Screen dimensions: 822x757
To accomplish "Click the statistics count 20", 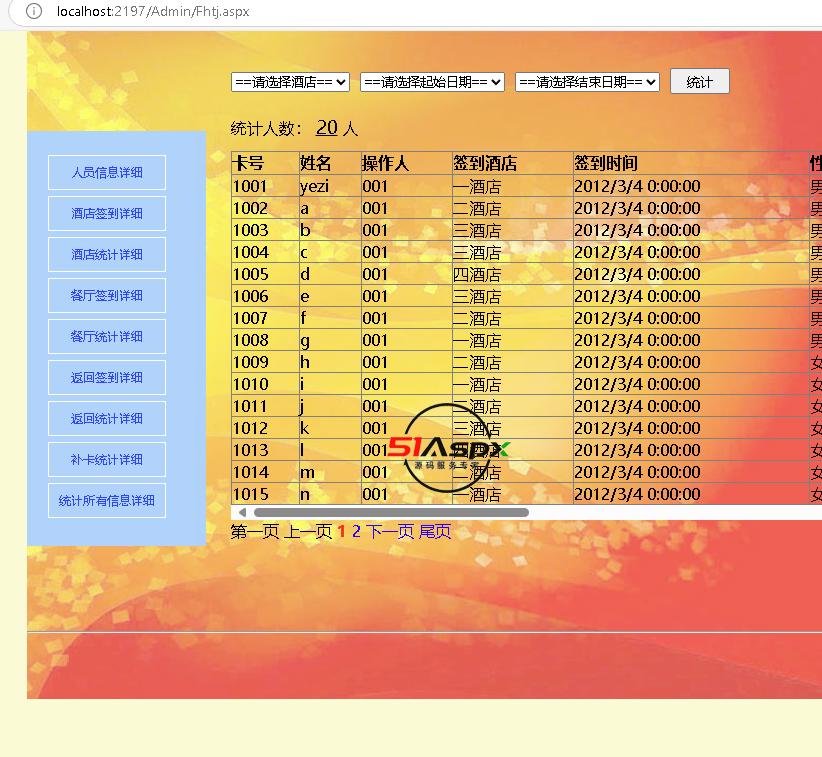I will click(x=327, y=128).
